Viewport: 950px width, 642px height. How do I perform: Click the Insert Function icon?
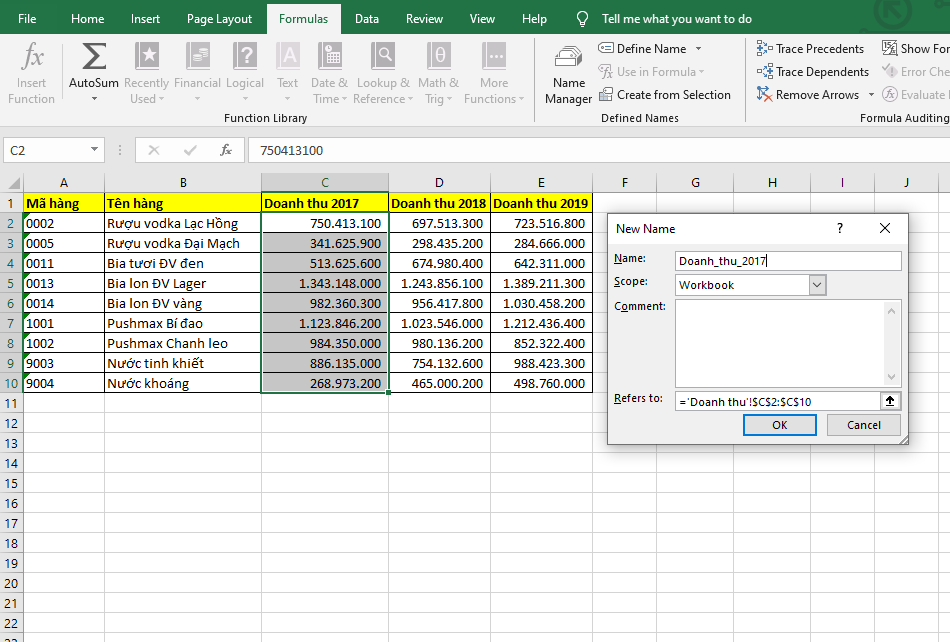coord(32,57)
